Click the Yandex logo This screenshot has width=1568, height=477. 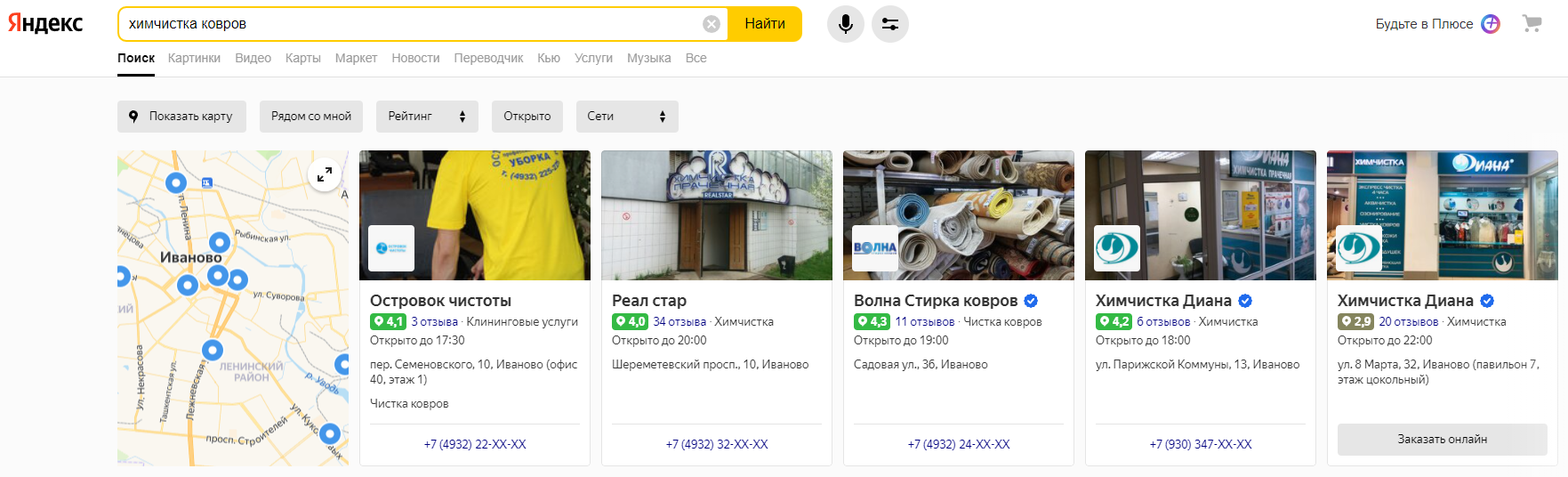click(45, 24)
